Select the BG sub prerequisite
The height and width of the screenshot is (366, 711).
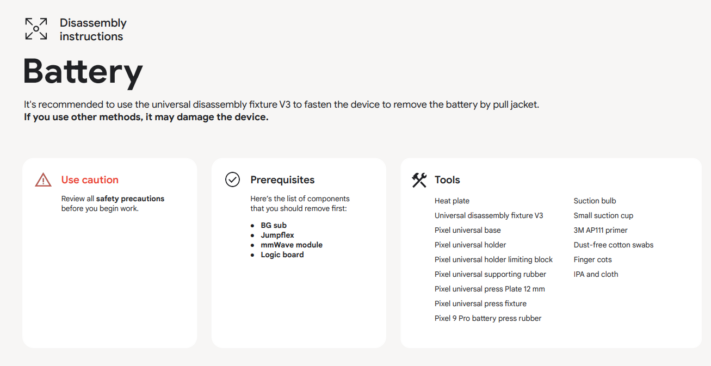click(x=273, y=225)
